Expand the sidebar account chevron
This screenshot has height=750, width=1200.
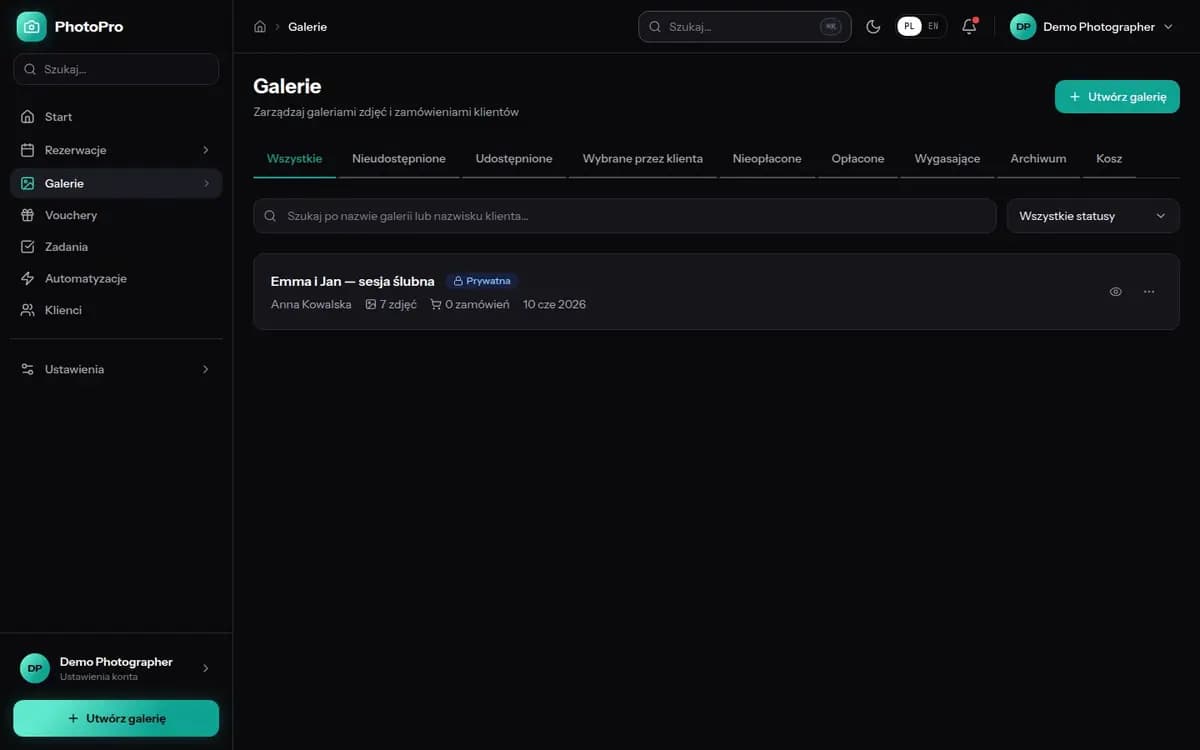(x=206, y=668)
